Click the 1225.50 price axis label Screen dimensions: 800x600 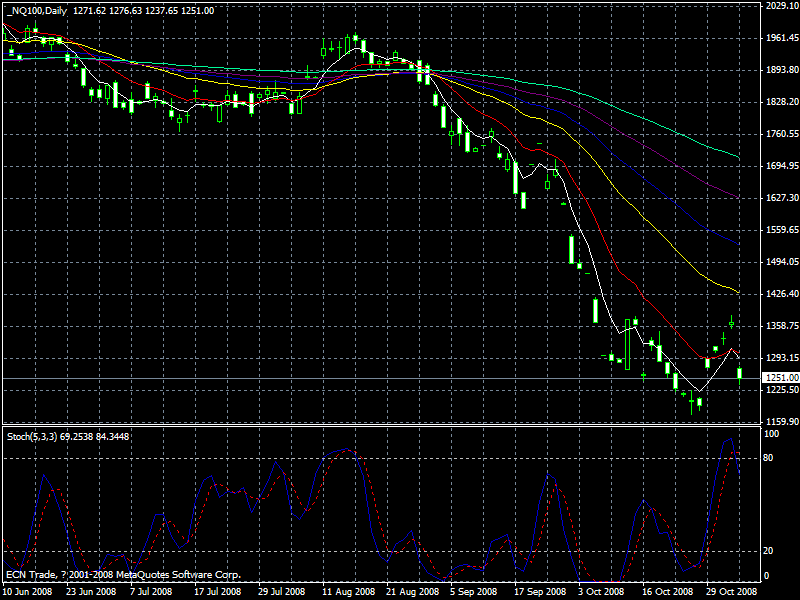(x=782, y=390)
